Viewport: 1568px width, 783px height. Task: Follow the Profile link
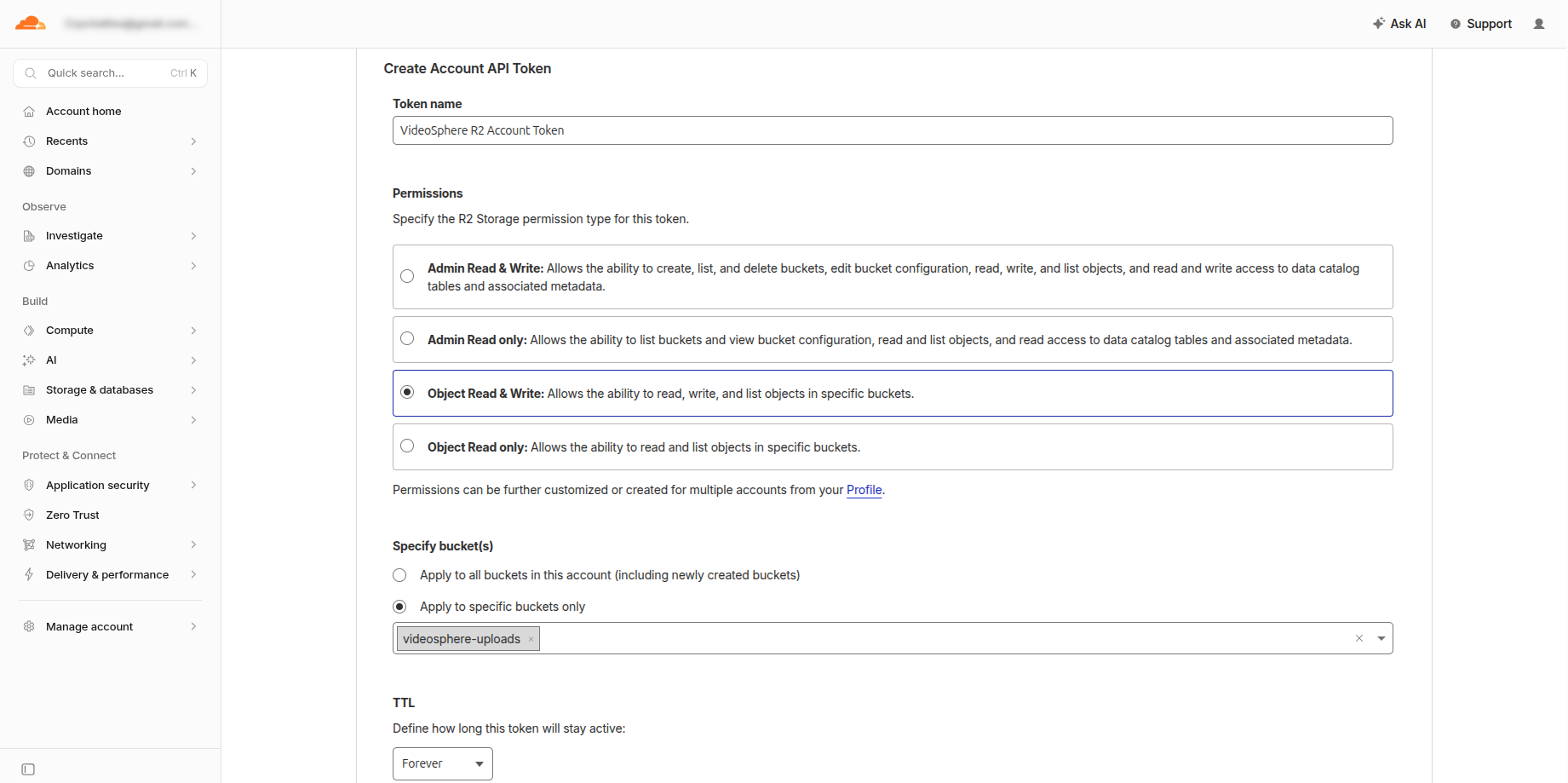click(x=864, y=490)
